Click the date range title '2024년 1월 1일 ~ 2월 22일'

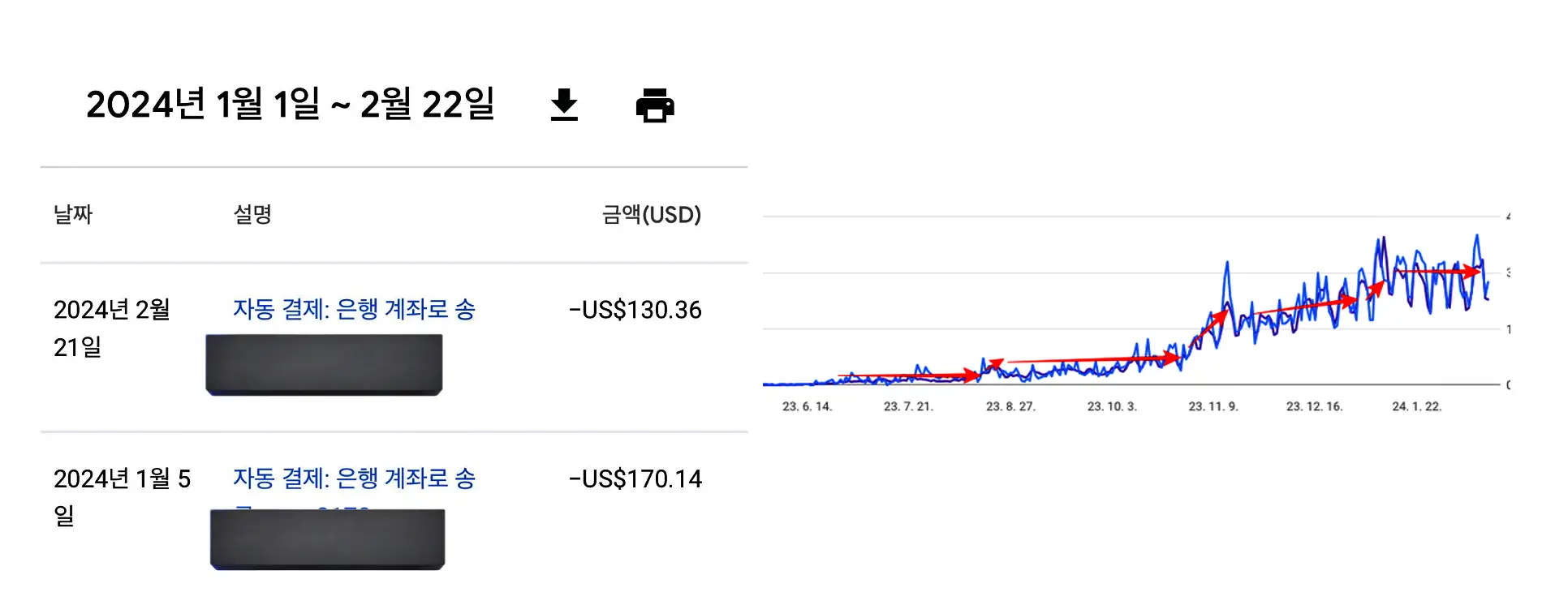pyautogui.click(x=292, y=104)
